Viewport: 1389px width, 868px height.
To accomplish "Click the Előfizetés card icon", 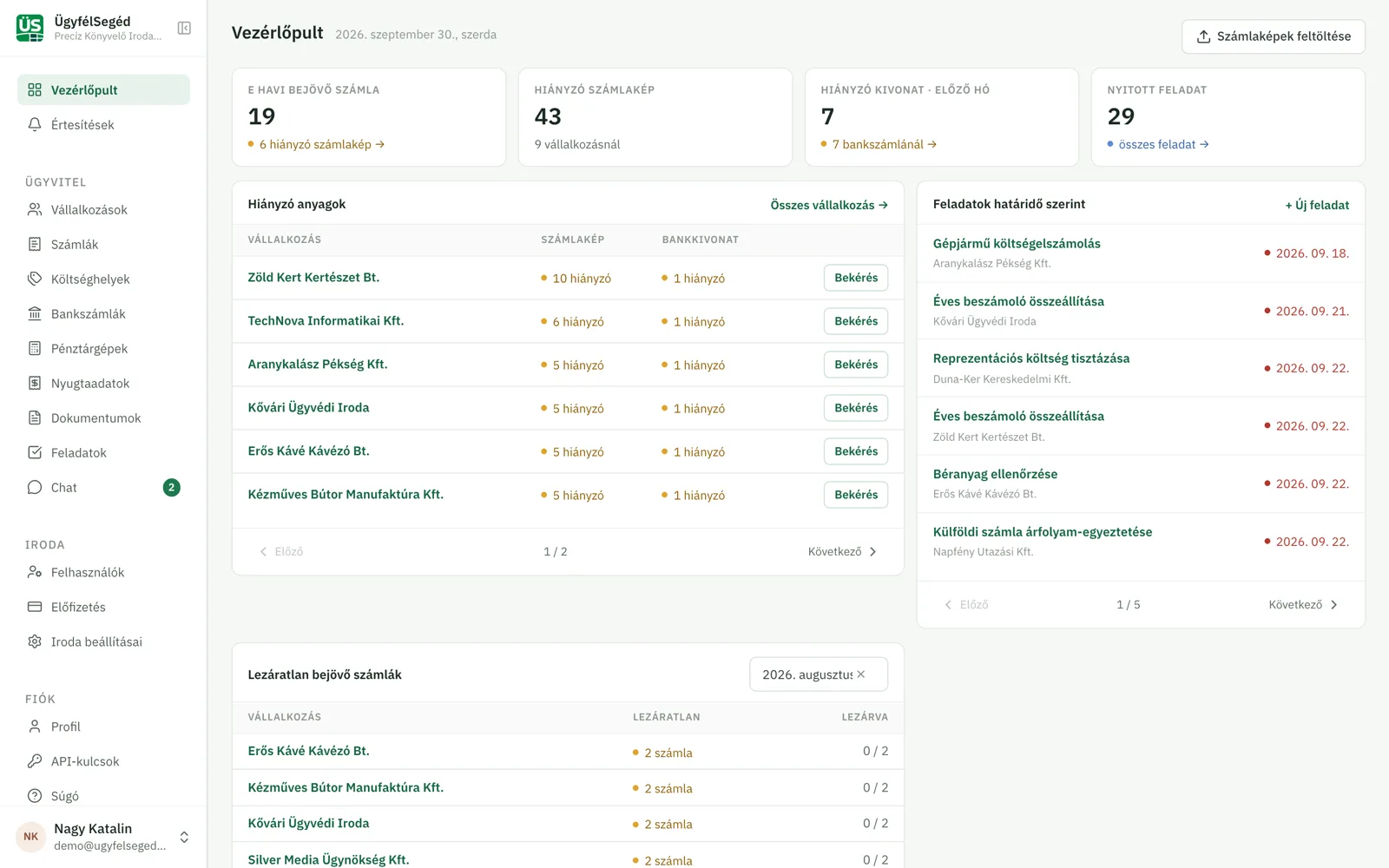I will [x=35, y=608].
